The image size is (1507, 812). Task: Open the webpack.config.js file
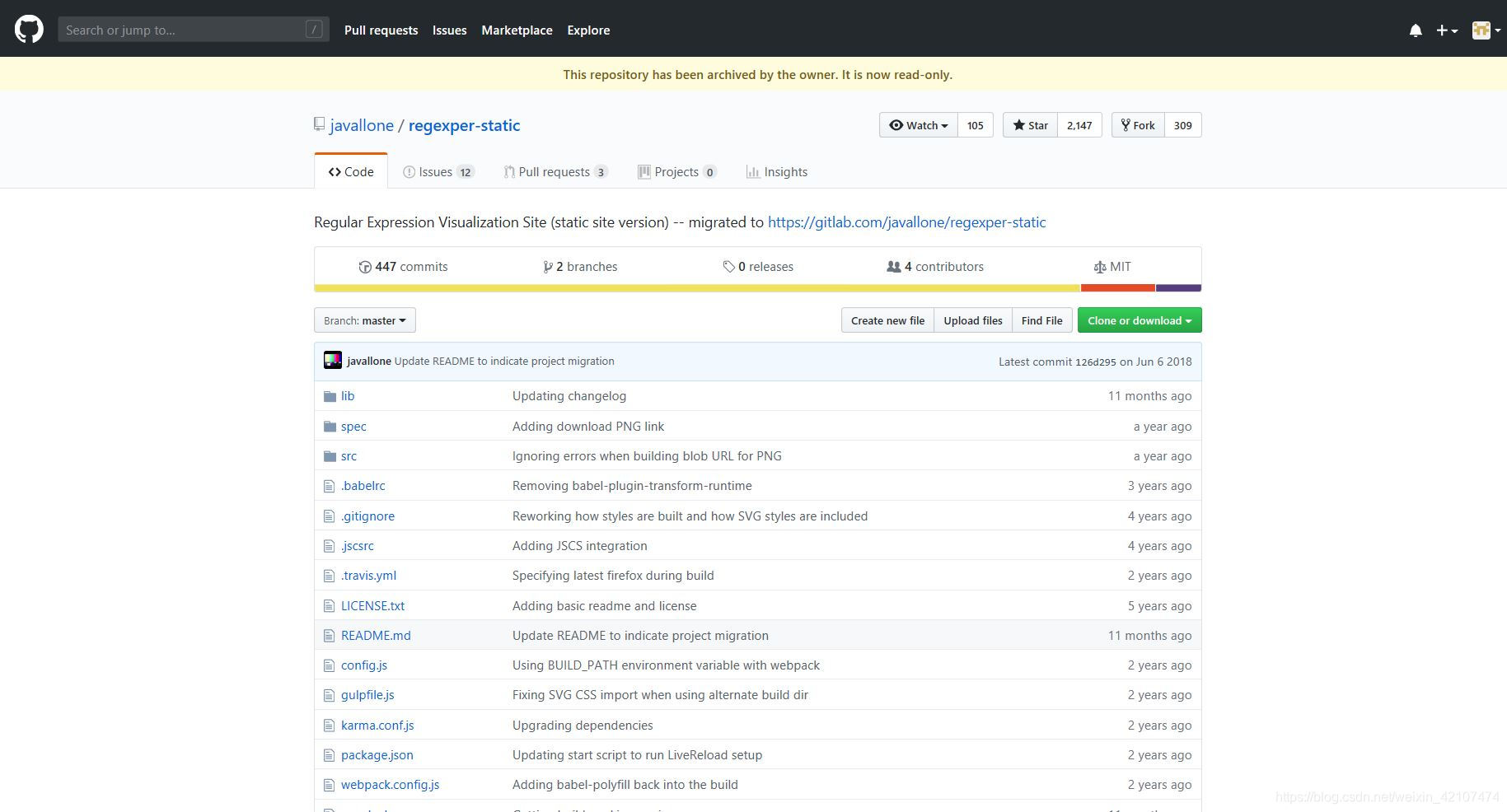390,785
